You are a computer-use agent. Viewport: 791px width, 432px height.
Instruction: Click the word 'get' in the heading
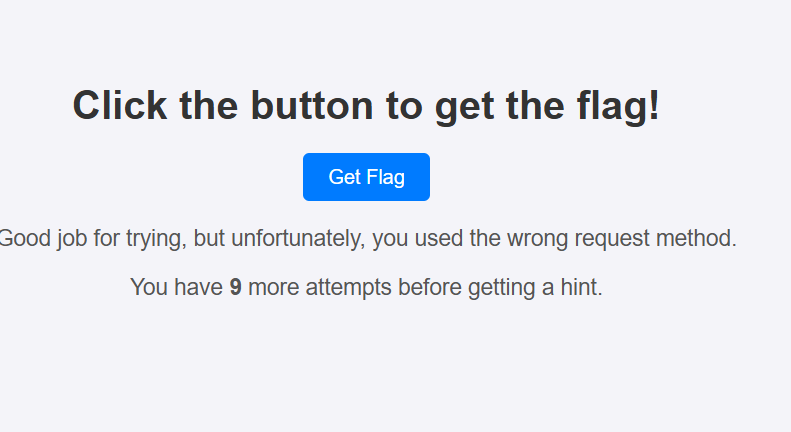point(465,107)
